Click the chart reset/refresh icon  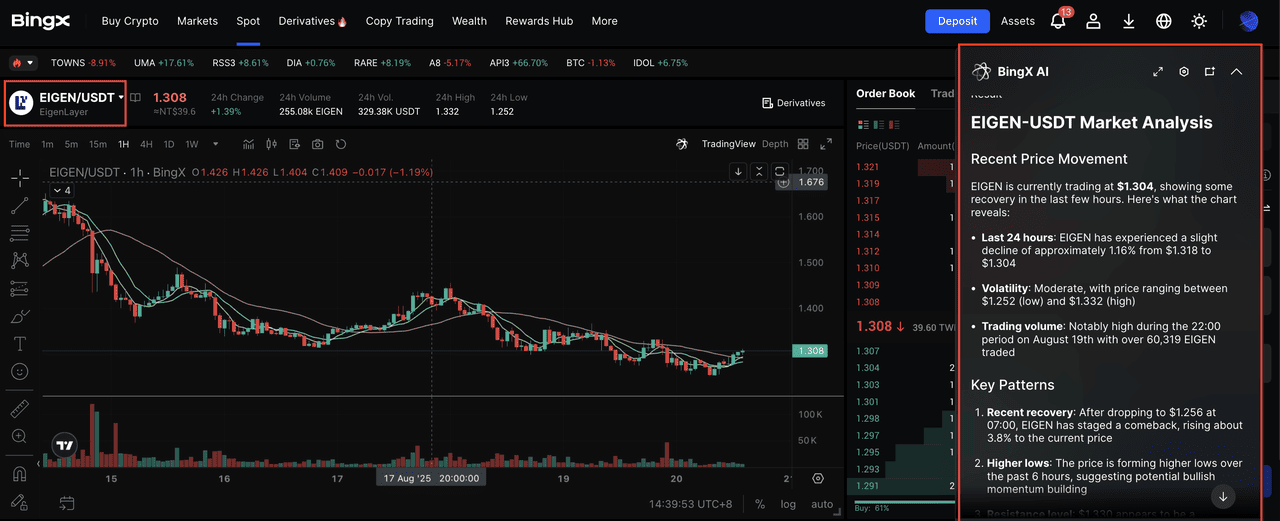point(341,144)
